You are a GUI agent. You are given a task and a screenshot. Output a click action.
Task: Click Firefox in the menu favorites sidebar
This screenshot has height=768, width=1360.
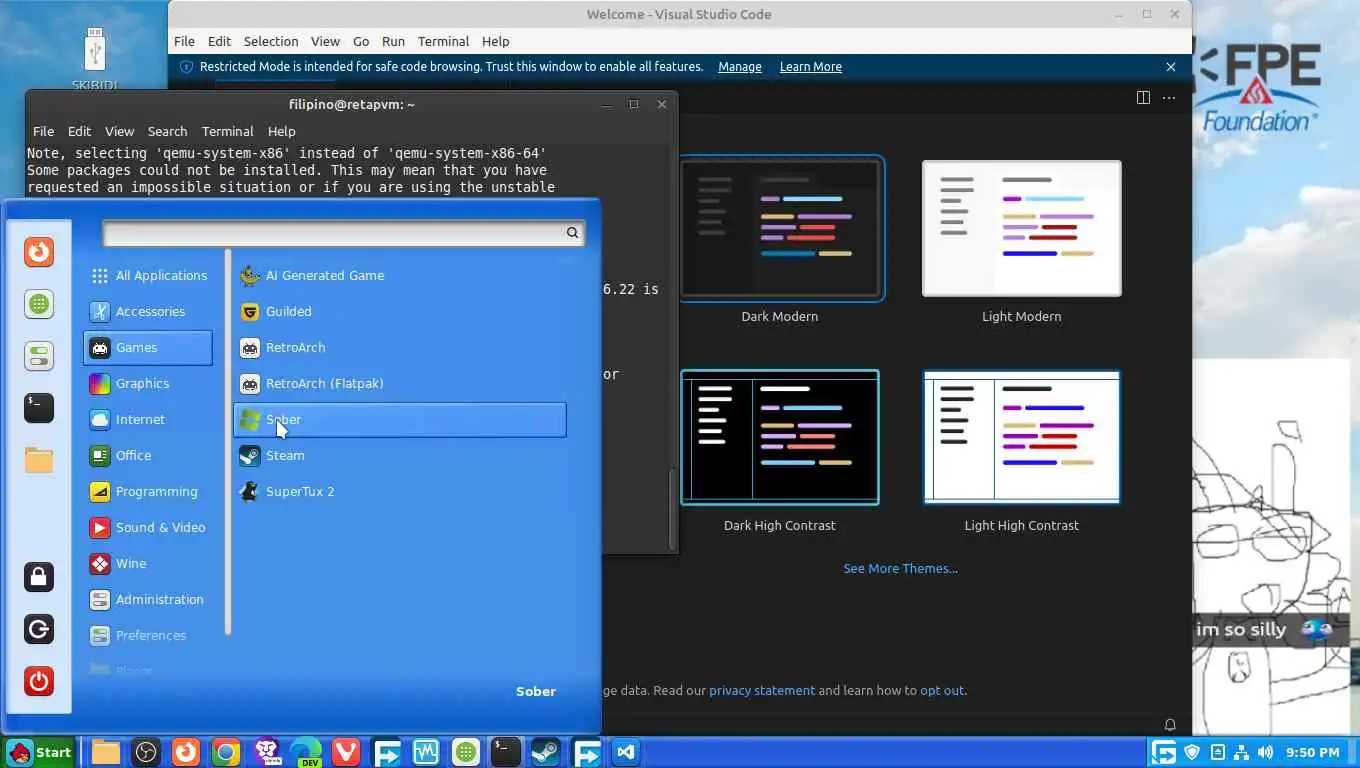[39, 252]
